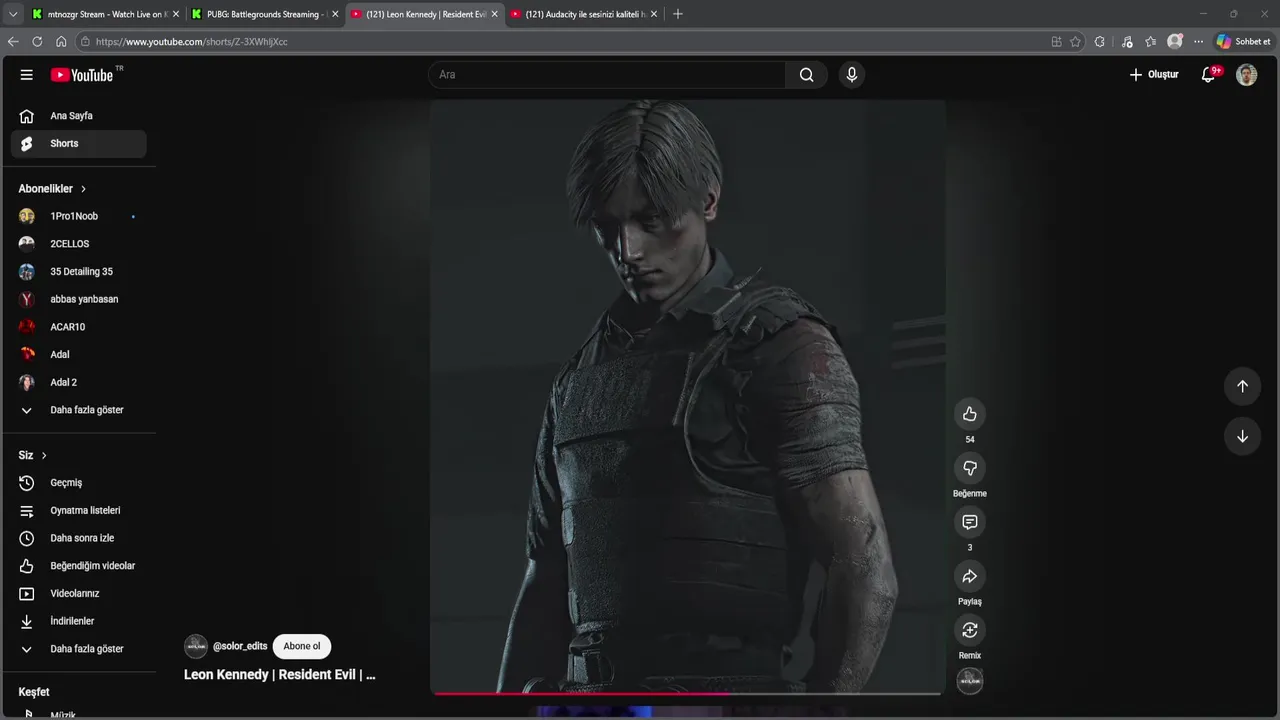
Task: Close the mtnozgr Stream tab
Action: pyautogui.click(x=176, y=14)
